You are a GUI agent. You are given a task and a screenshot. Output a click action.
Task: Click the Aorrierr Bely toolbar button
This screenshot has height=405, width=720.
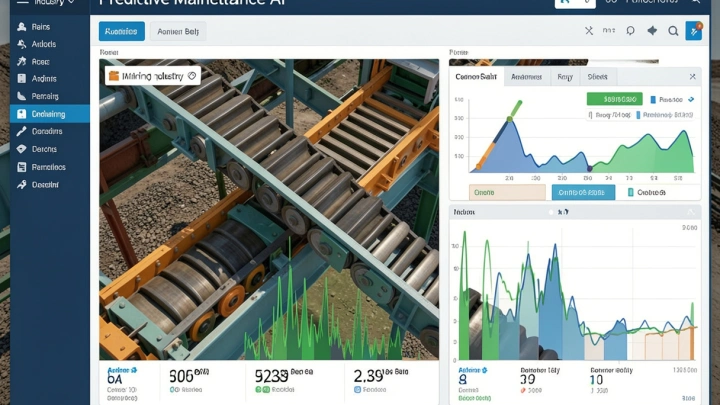(x=178, y=31)
